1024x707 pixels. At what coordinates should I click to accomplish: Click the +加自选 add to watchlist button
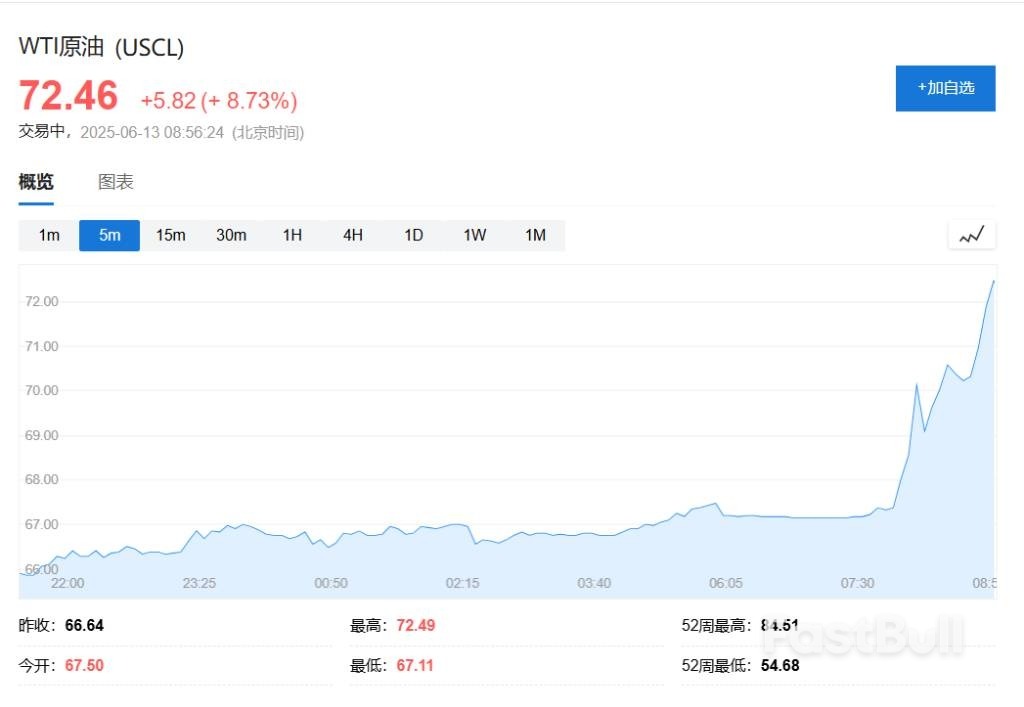[945, 88]
